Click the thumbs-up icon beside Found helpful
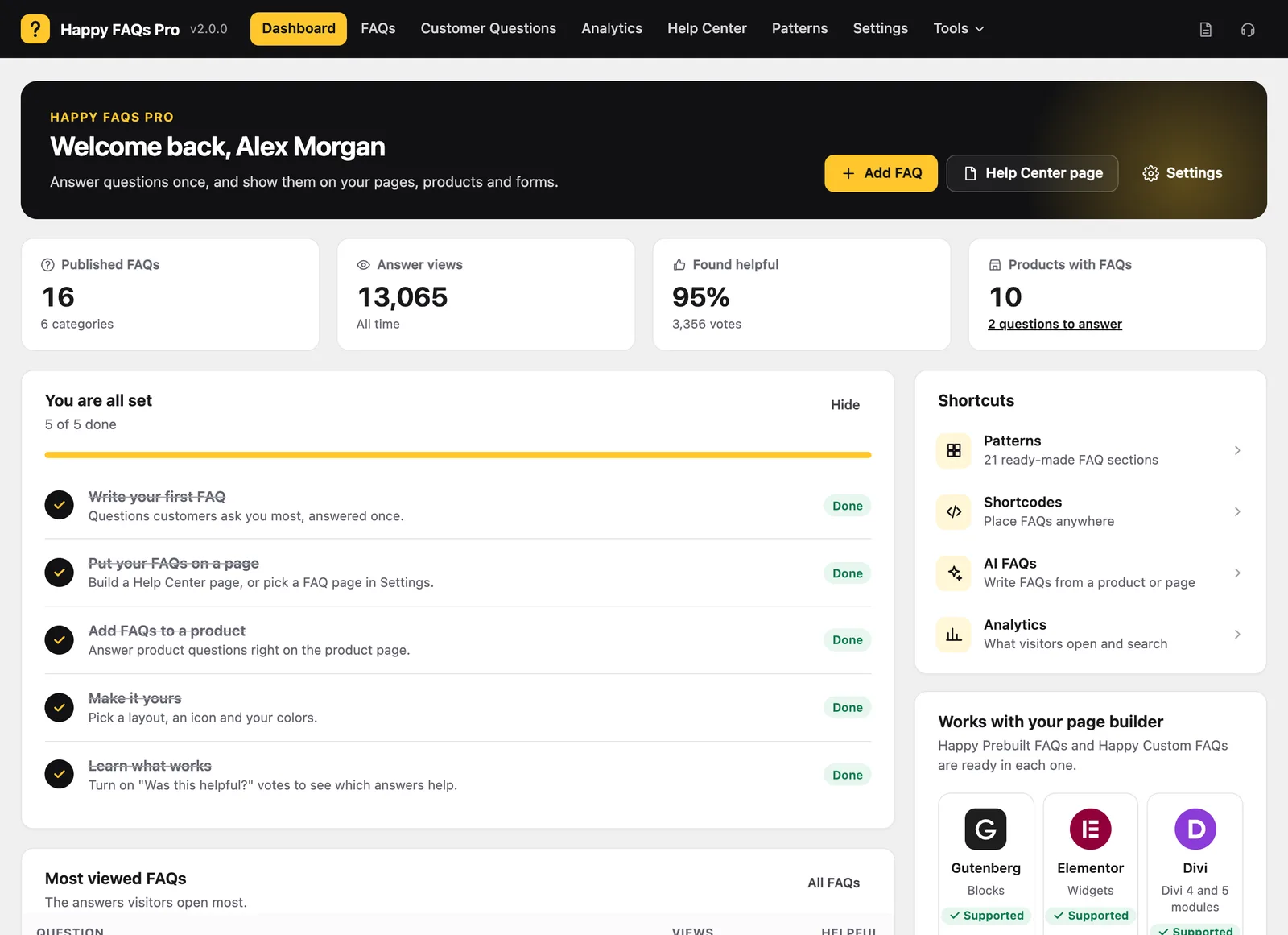Image resolution: width=1288 pixels, height=935 pixels. point(679,265)
